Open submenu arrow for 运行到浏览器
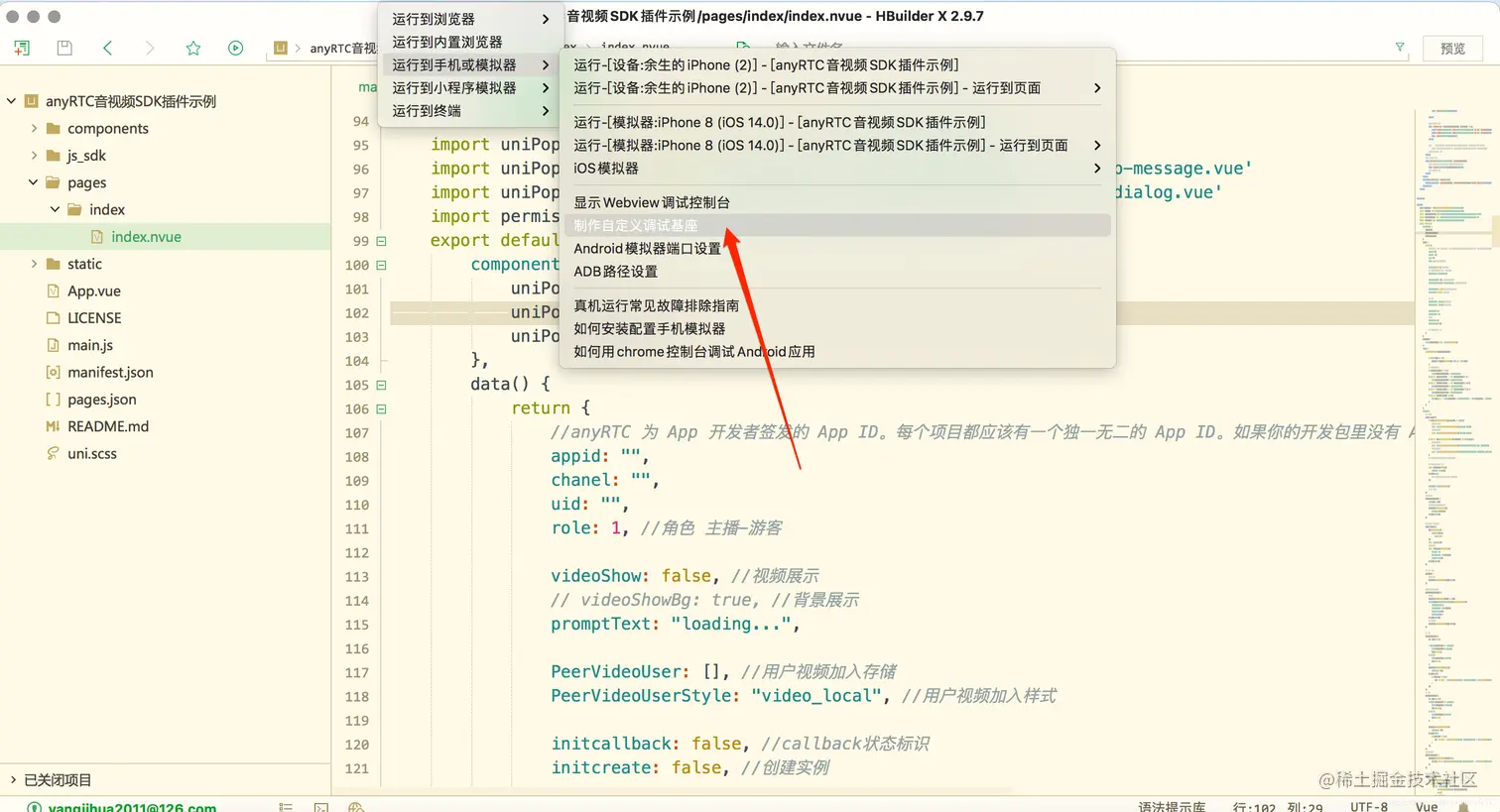Image resolution: width=1500 pixels, height=812 pixels. tap(546, 19)
